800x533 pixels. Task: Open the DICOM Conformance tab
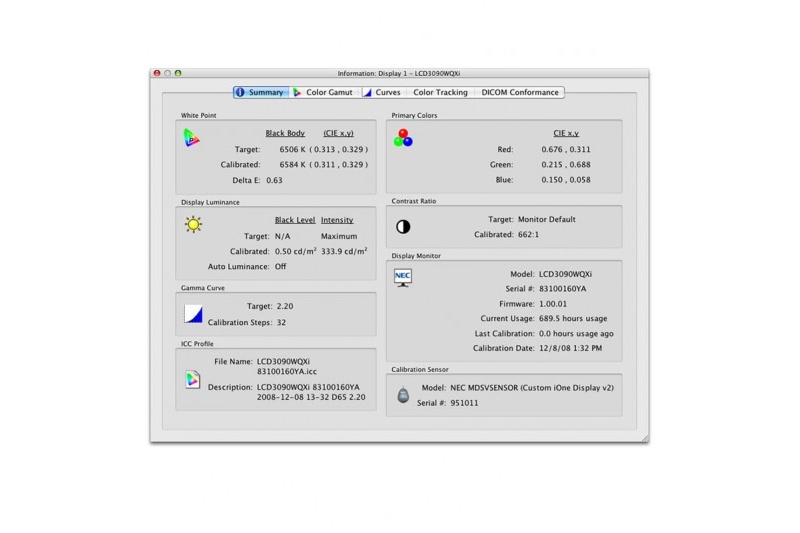[520, 92]
